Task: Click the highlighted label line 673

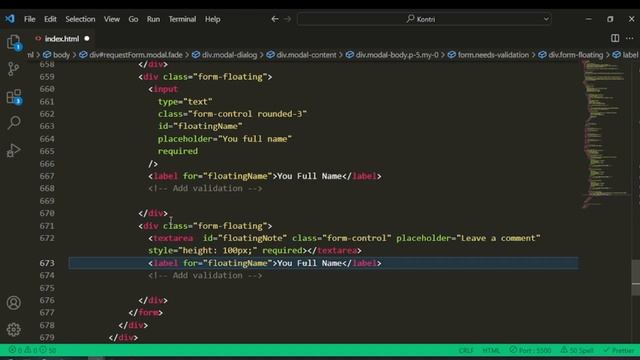Action: click(323, 263)
